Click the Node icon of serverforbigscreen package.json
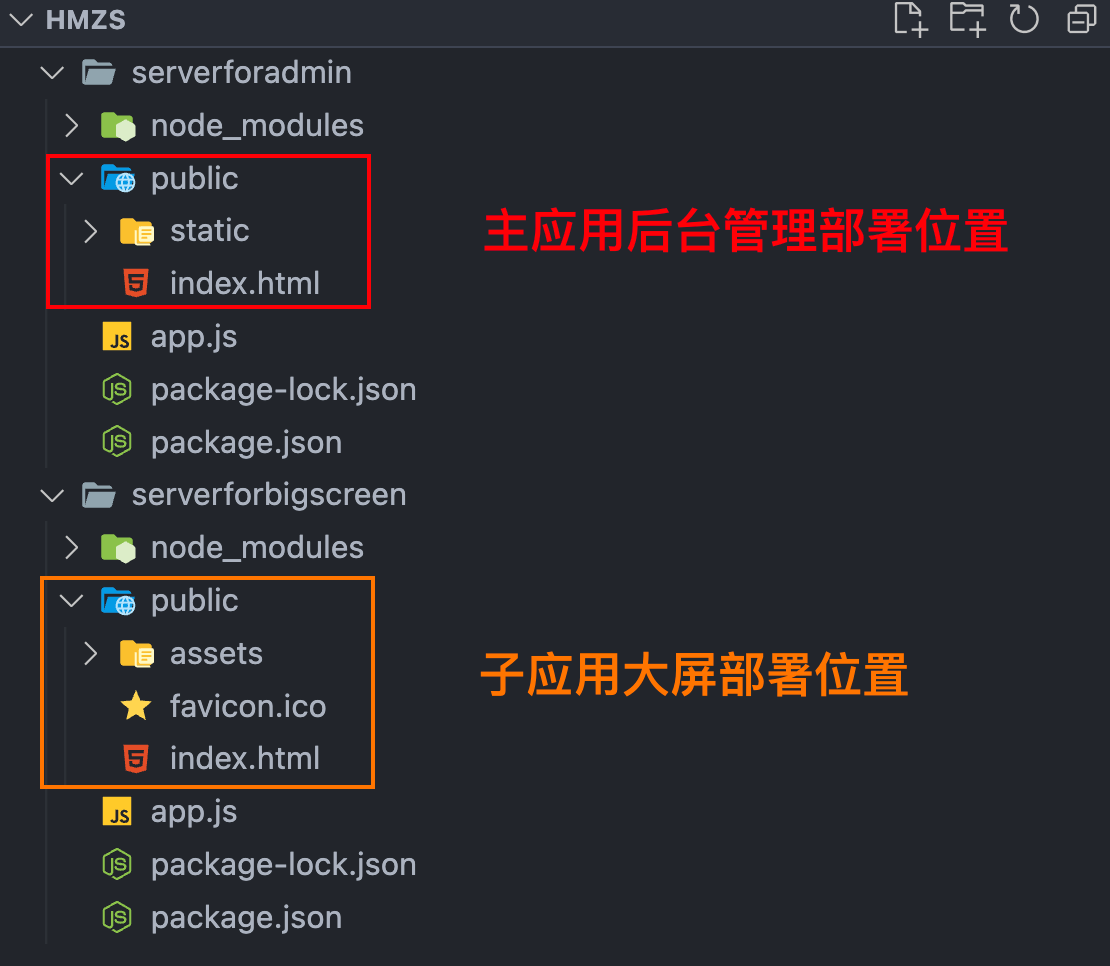 coord(118,917)
